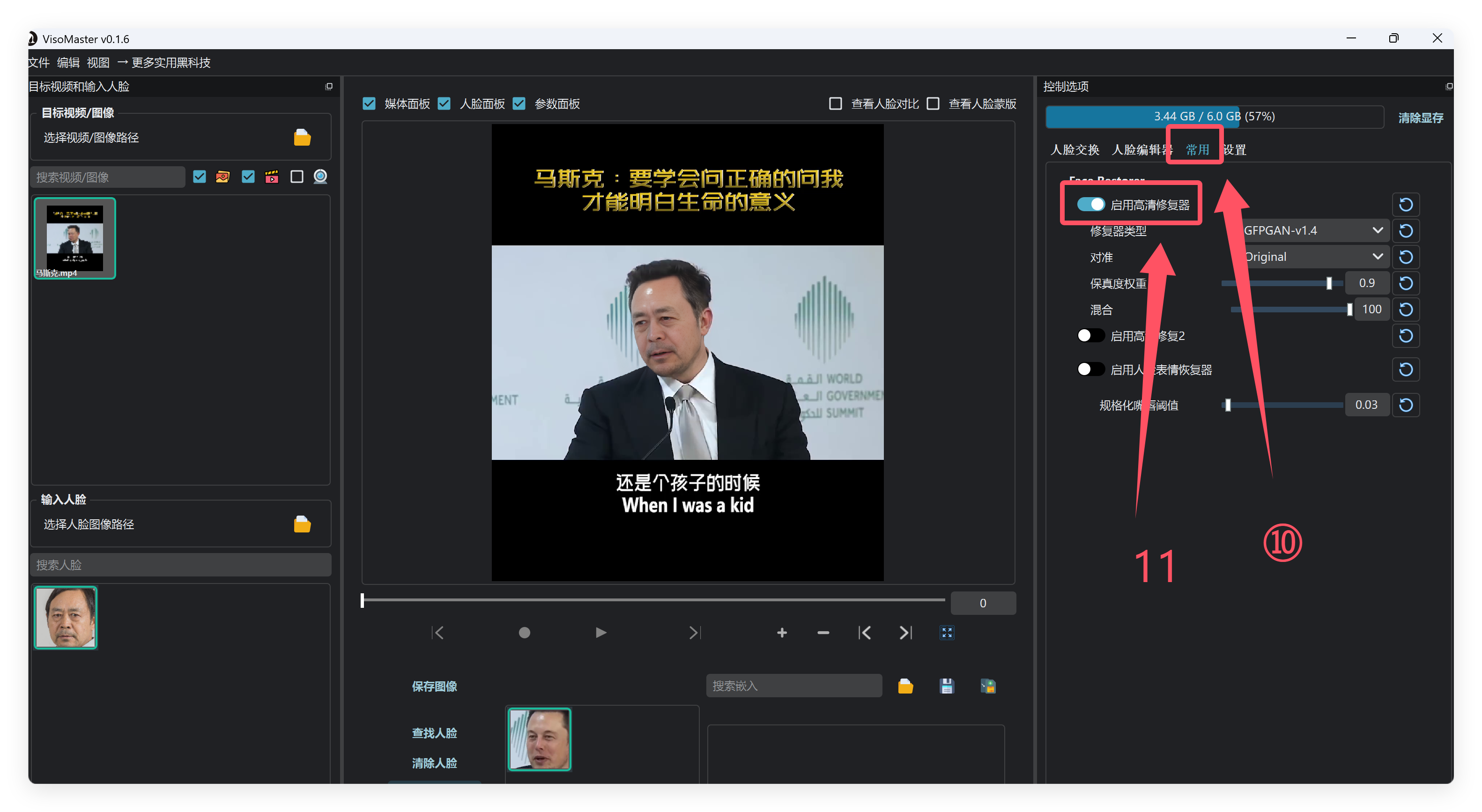Open 文件 menu
The width and height of the screenshot is (1482, 812).
coord(38,63)
